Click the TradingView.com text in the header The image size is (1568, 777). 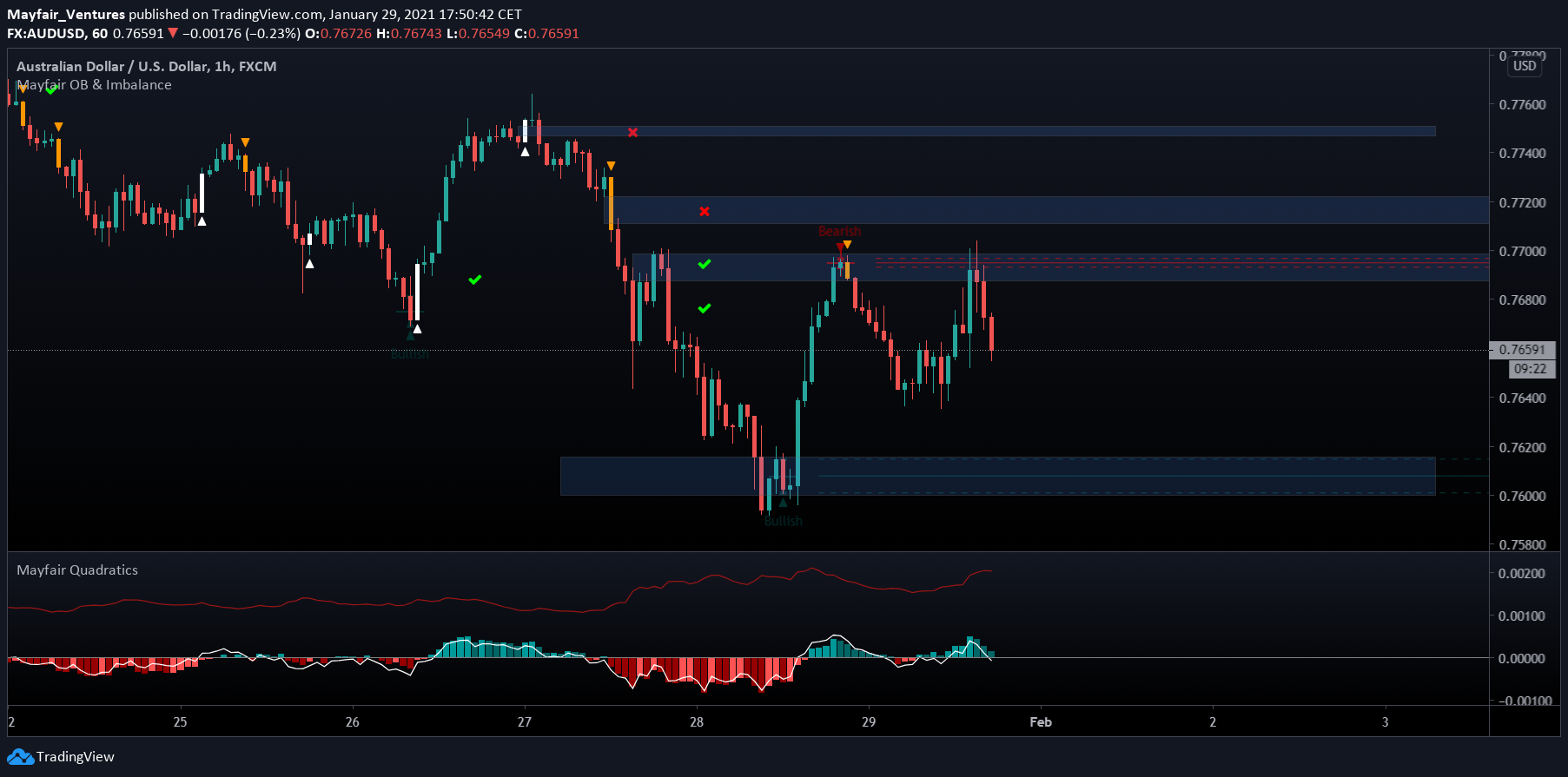click(265, 15)
